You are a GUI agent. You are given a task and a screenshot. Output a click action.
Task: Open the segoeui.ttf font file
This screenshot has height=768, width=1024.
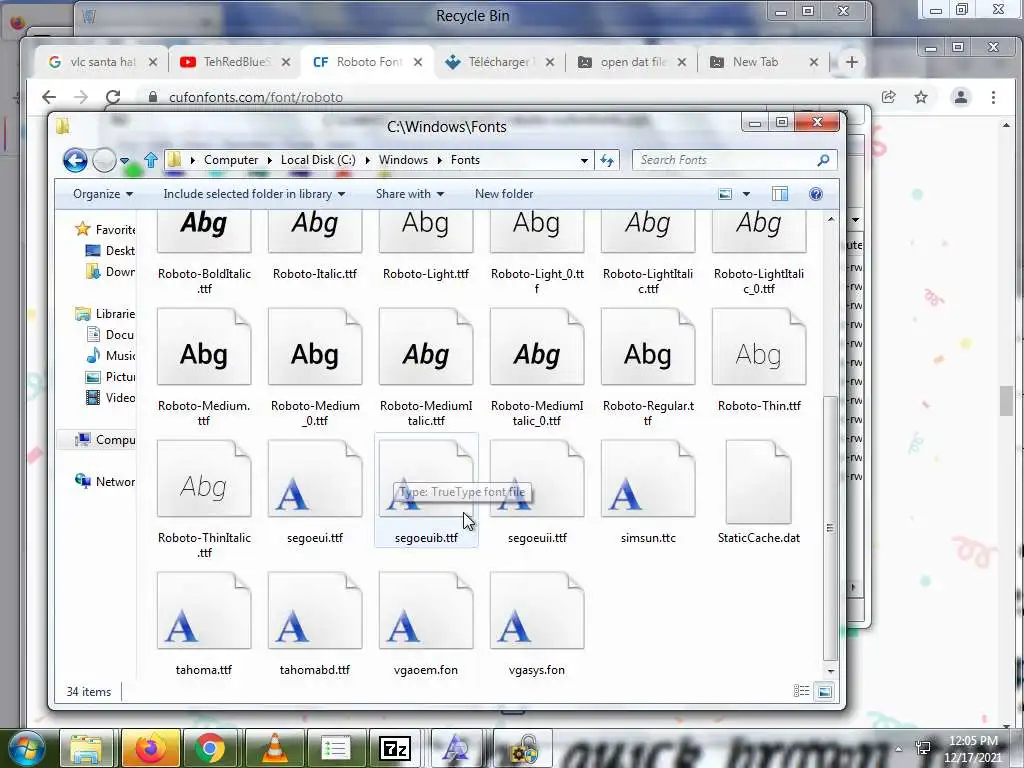tap(315, 492)
